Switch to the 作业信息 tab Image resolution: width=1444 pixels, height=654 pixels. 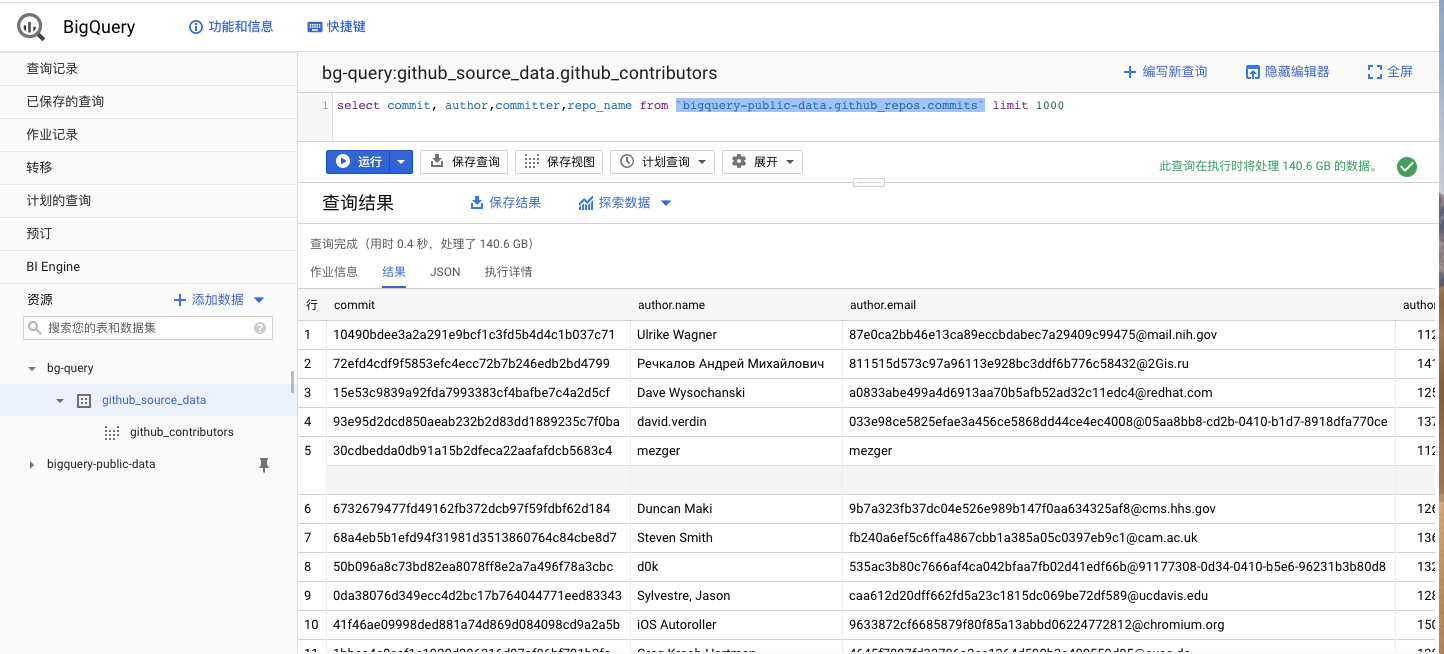tap(334, 272)
